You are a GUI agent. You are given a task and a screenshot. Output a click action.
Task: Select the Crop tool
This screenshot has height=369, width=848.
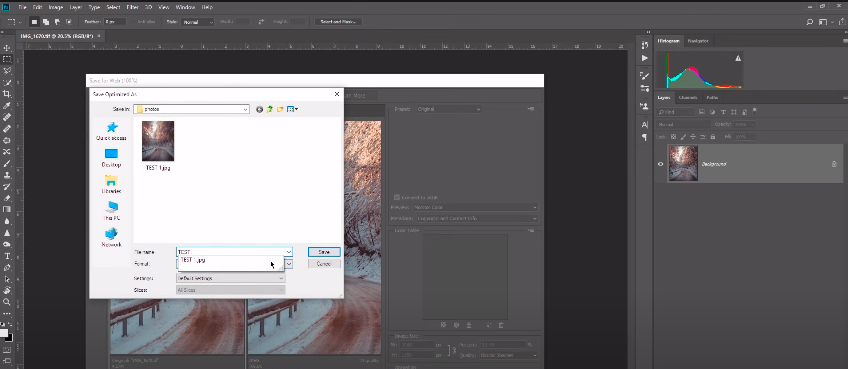tap(7, 94)
